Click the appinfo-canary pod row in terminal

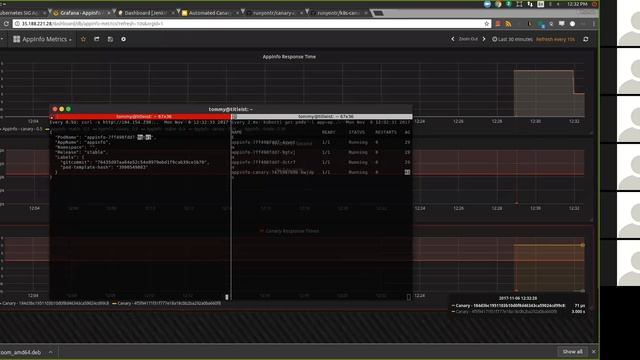coord(321,172)
